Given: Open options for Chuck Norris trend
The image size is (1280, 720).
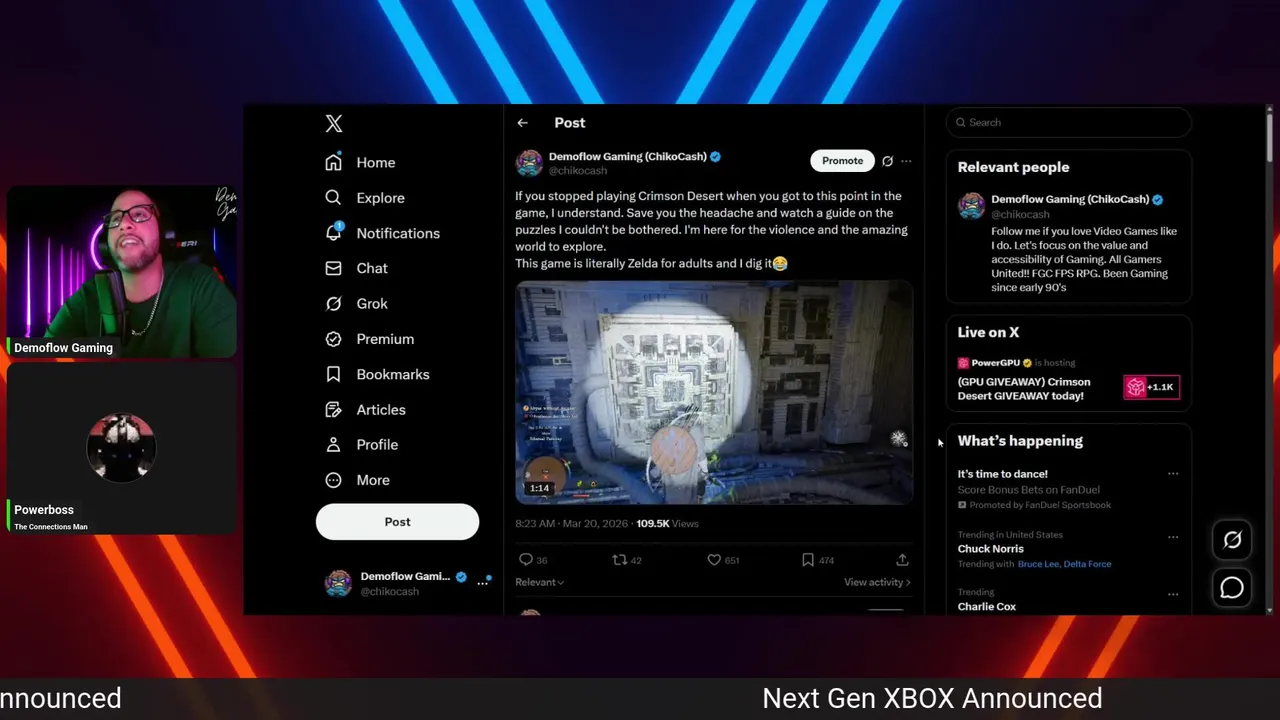Looking at the screenshot, I should click(x=1173, y=537).
